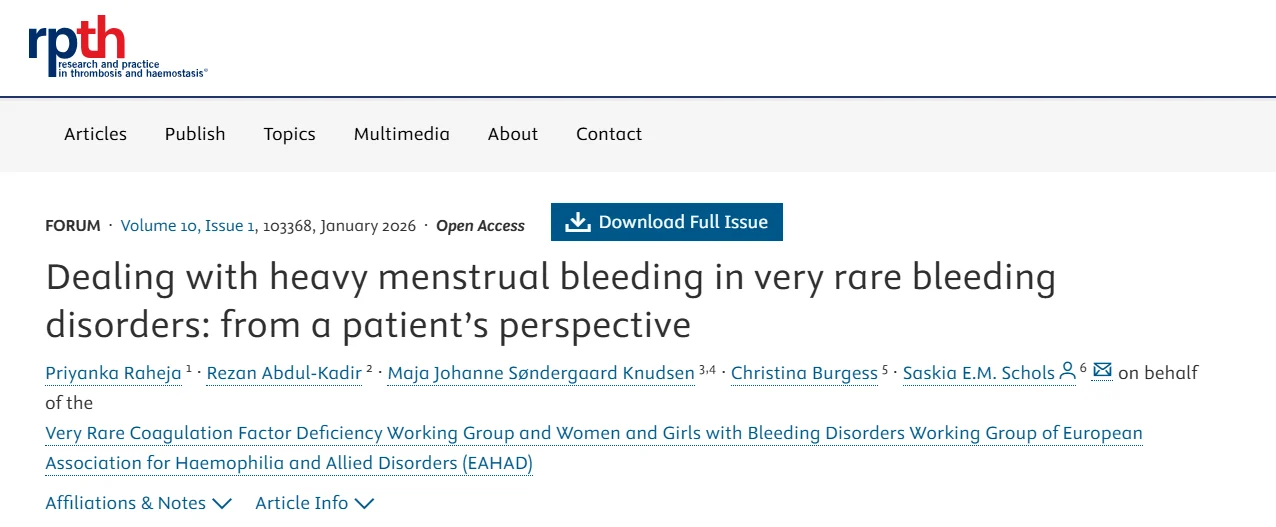Click the download arrow icon in Download Full Issue
This screenshot has height=527, width=1276.
(578, 222)
